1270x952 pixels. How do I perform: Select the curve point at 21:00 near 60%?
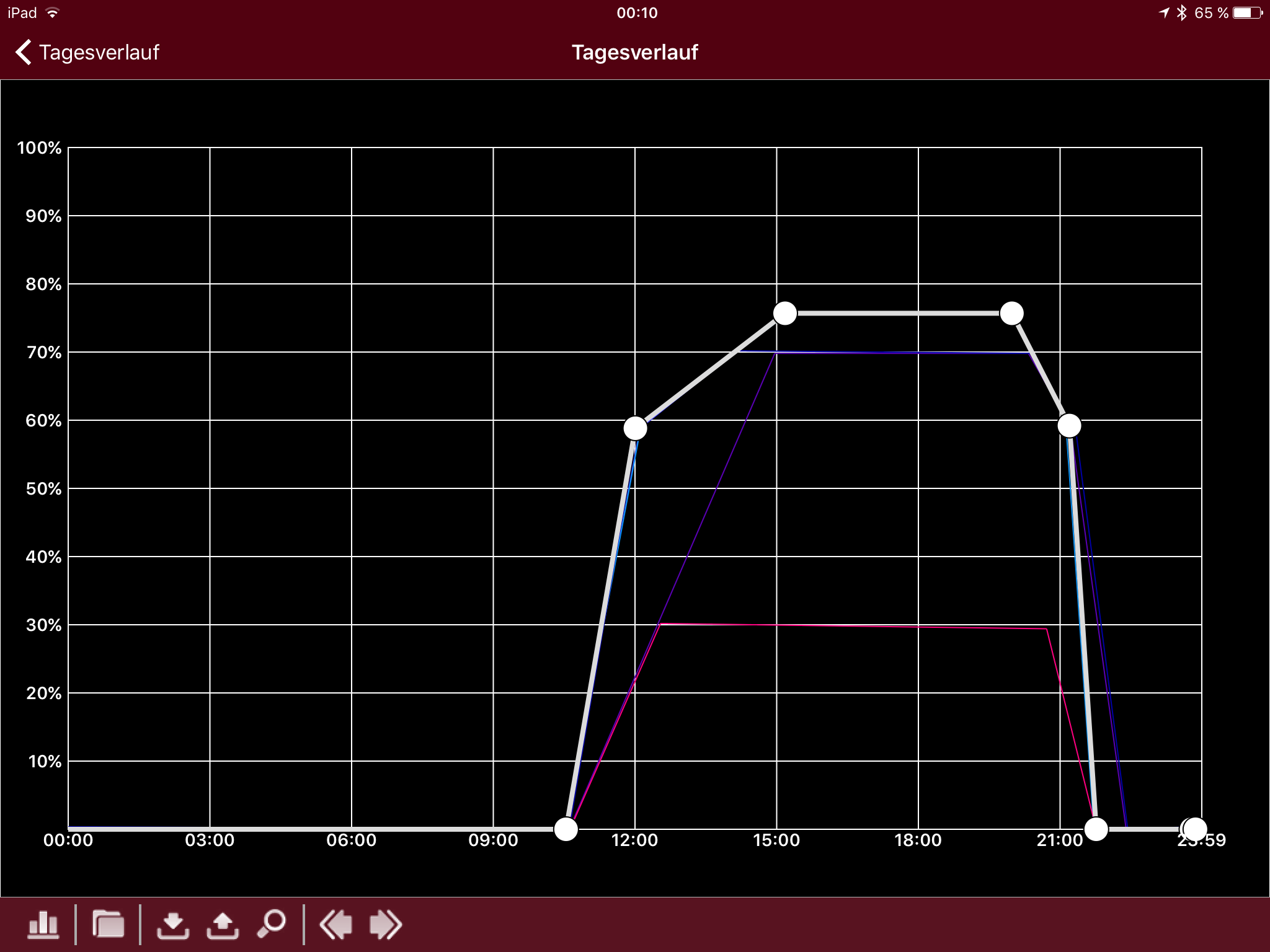[x=1069, y=425]
